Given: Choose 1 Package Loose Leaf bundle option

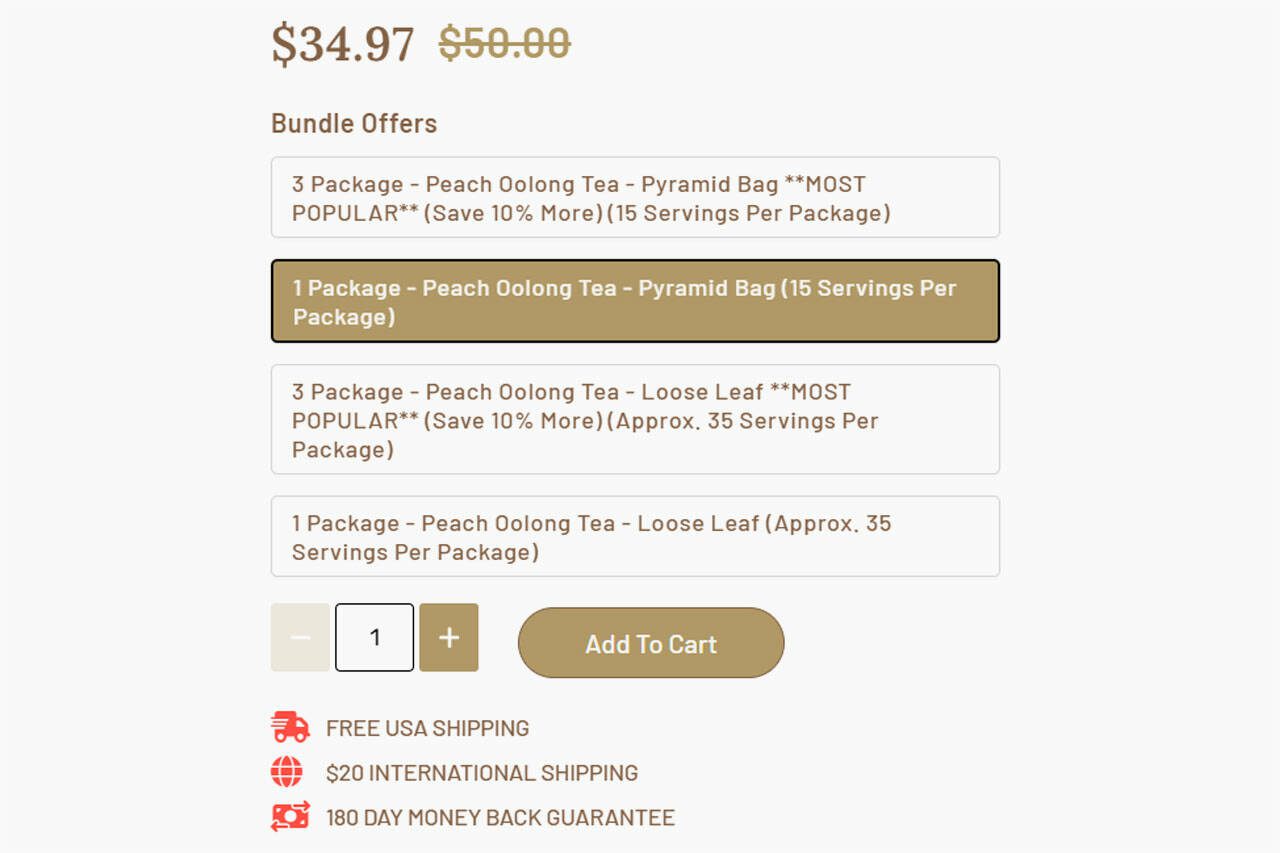Looking at the screenshot, I should point(635,536).
